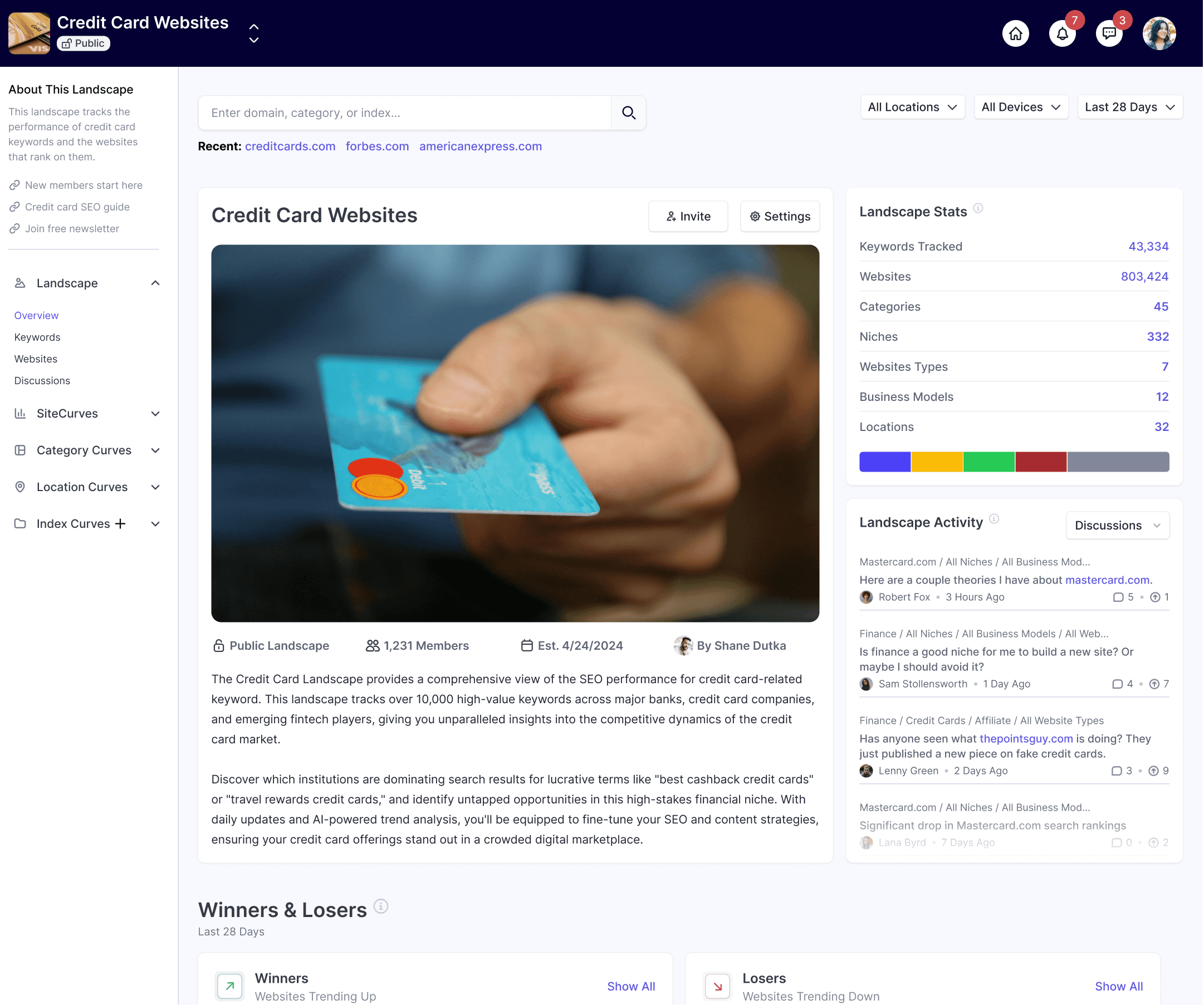This screenshot has width=1204, height=1005.
Task: Open landscape Settings button
Action: pyautogui.click(x=780, y=217)
